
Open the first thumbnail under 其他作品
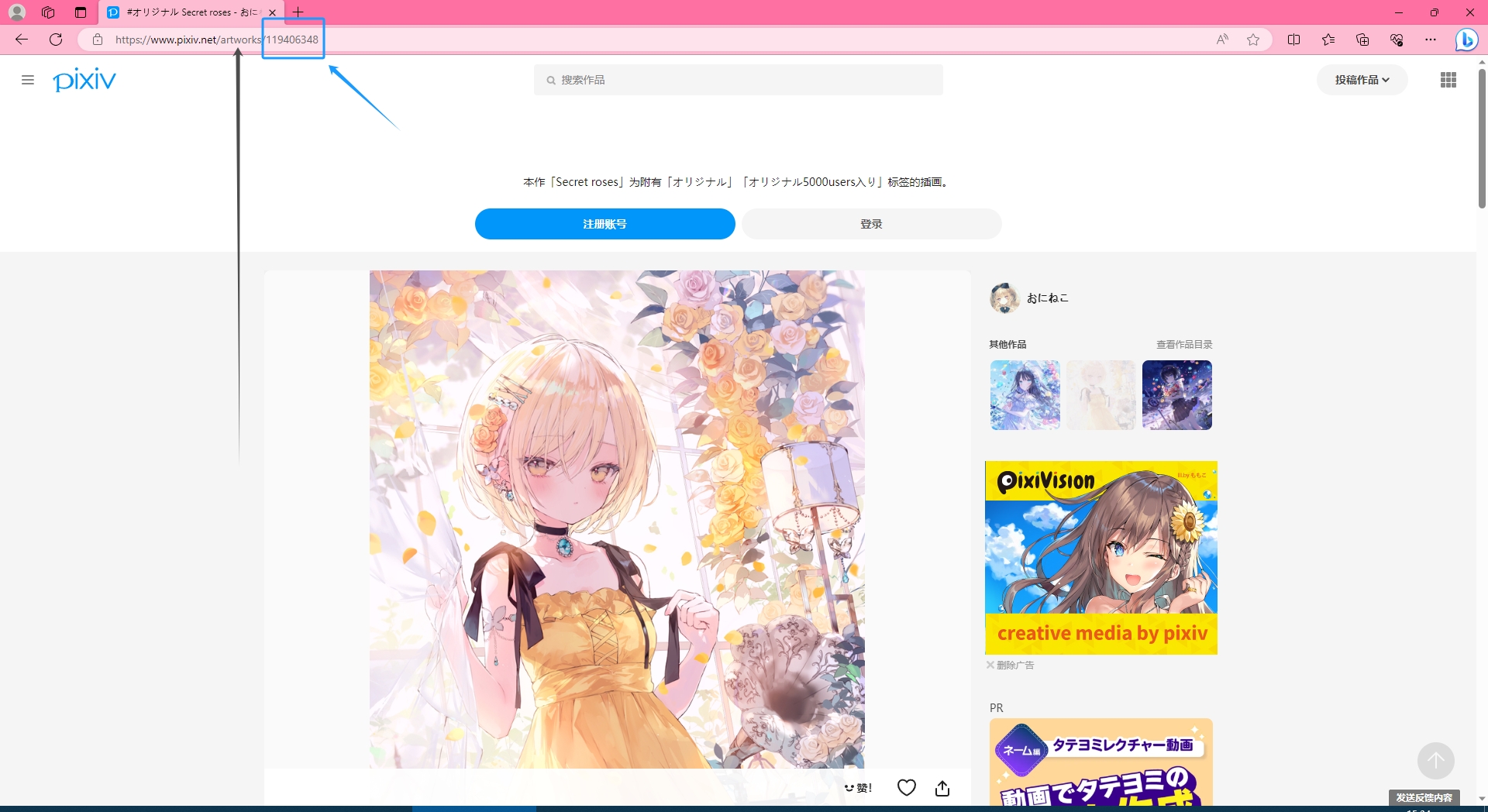pos(1025,395)
